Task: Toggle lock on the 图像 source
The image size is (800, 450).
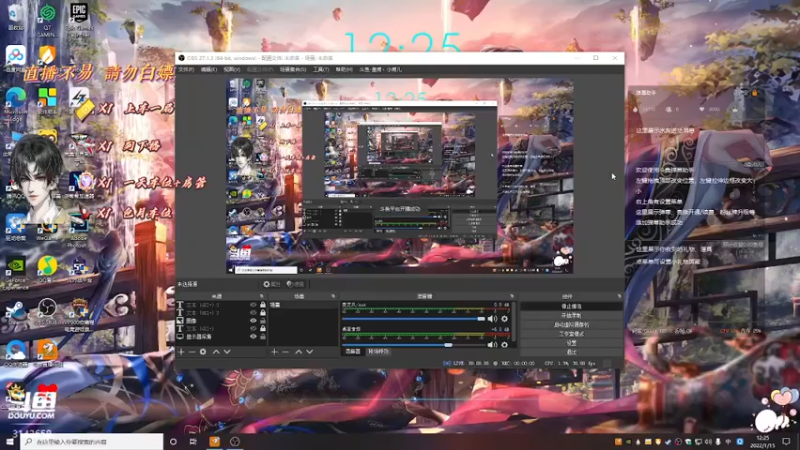Action: pos(263,320)
